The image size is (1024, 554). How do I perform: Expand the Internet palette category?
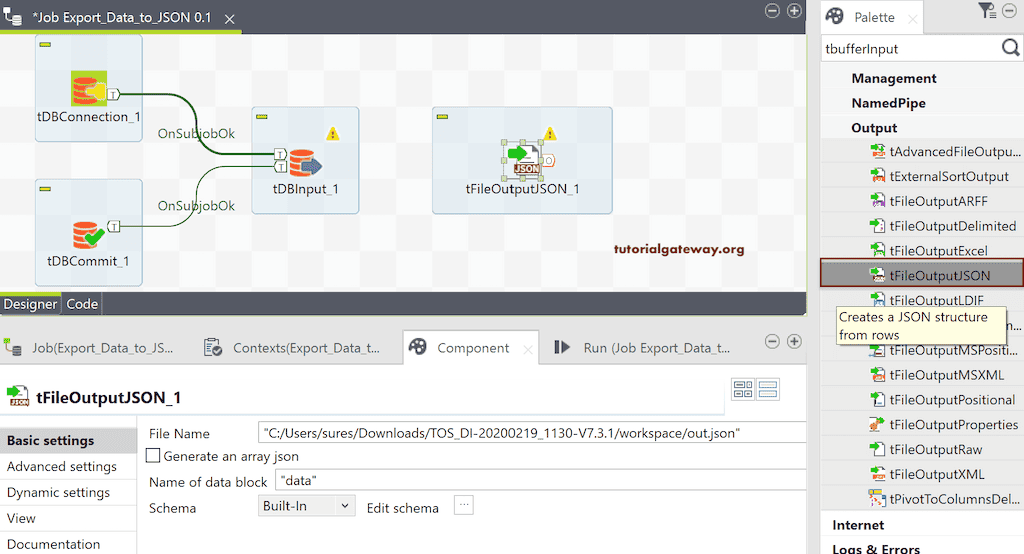(857, 525)
